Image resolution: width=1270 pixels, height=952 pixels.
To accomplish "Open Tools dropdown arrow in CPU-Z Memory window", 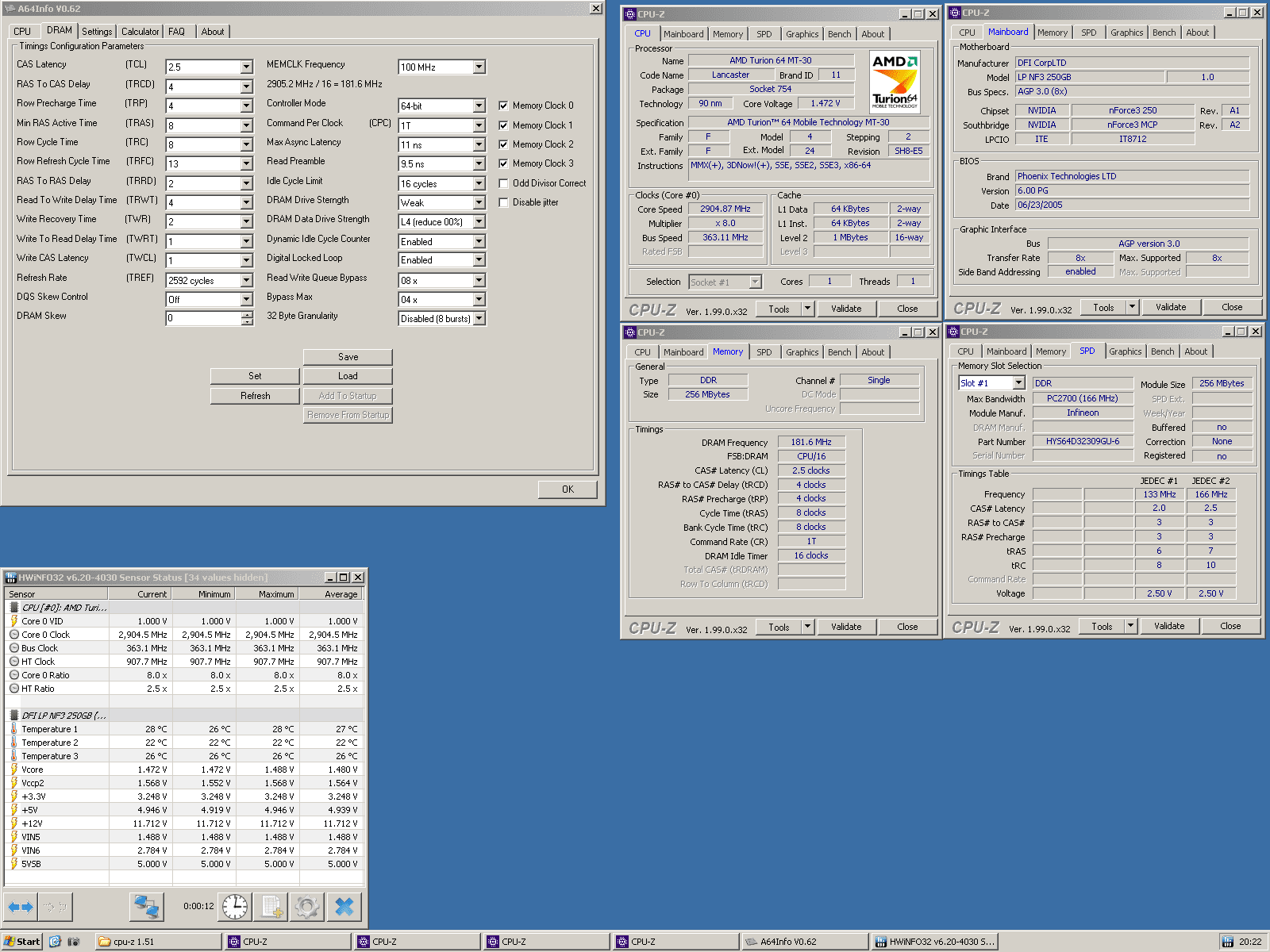I will (x=807, y=627).
